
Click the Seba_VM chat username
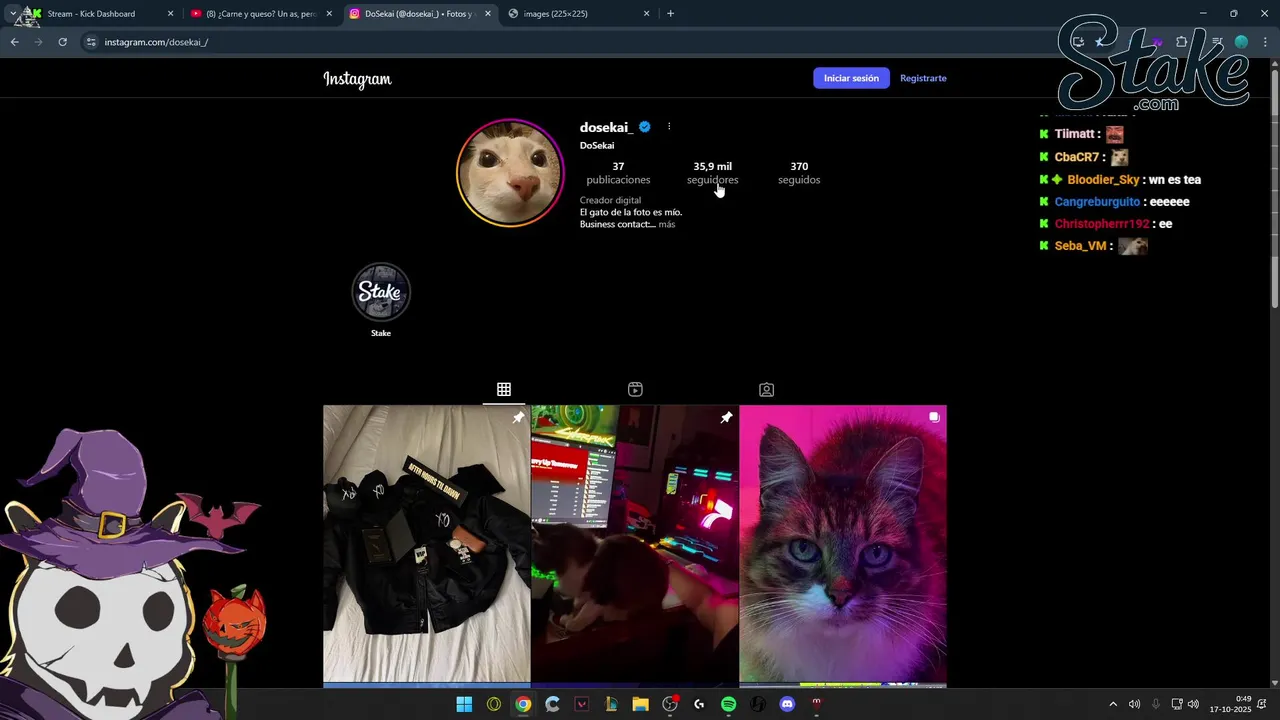tap(1081, 246)
